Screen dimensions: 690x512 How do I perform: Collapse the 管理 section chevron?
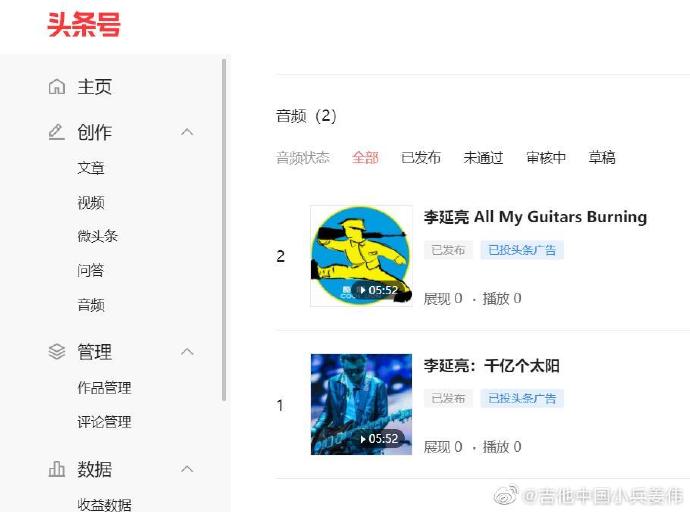[x=187, y=351]
